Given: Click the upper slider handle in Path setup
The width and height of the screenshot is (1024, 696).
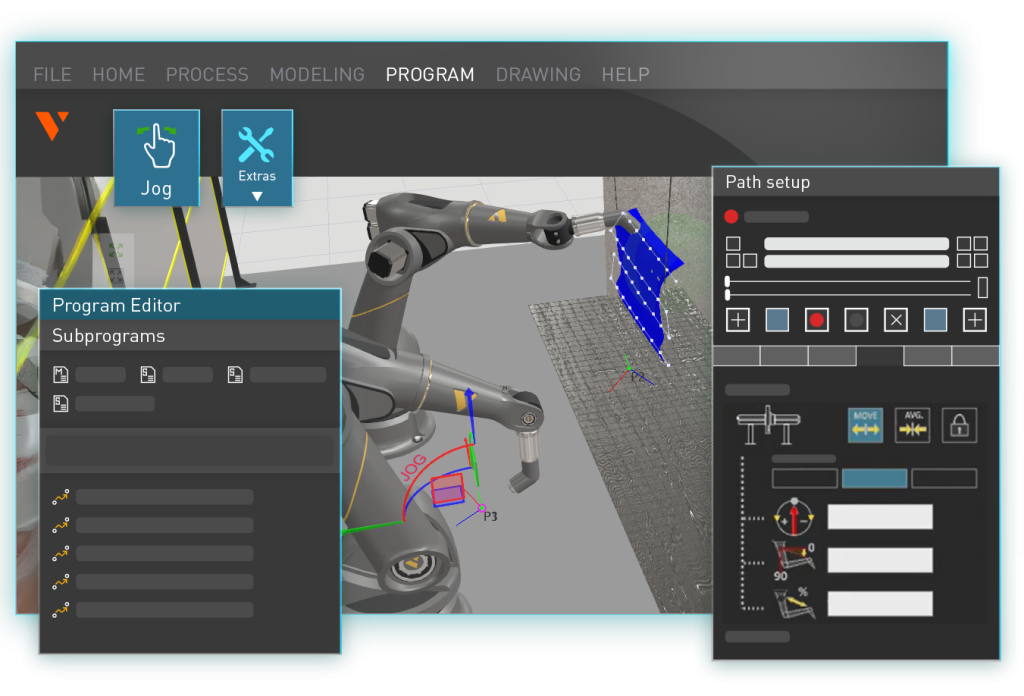Looking at the screenshot, I should [728, 283].
